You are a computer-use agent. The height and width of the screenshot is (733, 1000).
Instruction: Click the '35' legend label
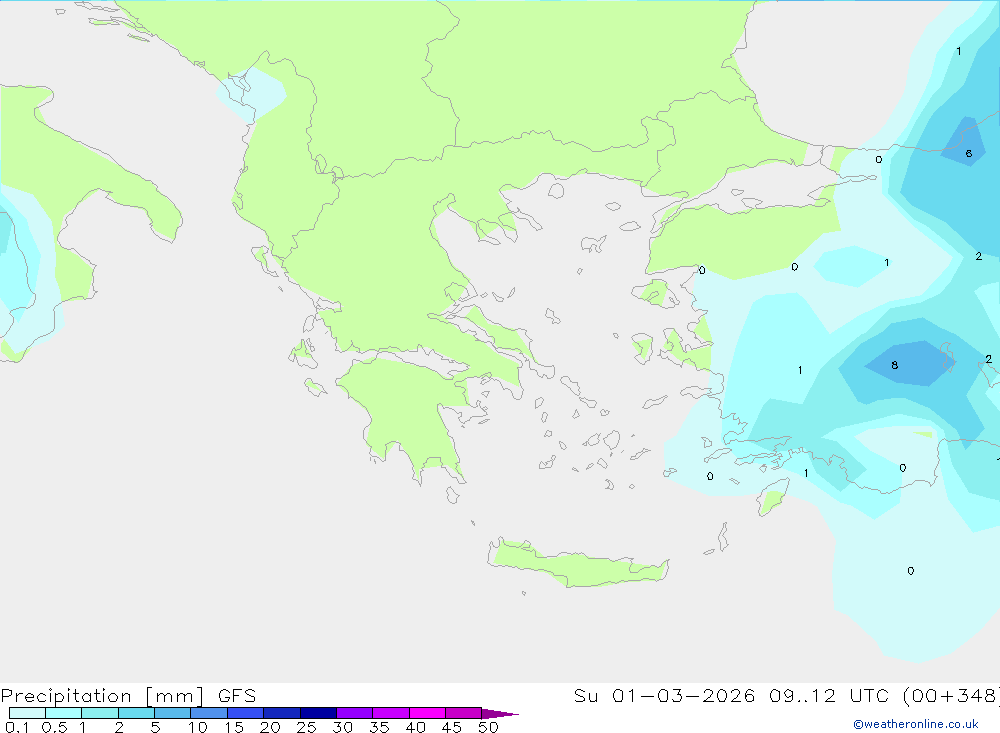click(x=379, y=727)
